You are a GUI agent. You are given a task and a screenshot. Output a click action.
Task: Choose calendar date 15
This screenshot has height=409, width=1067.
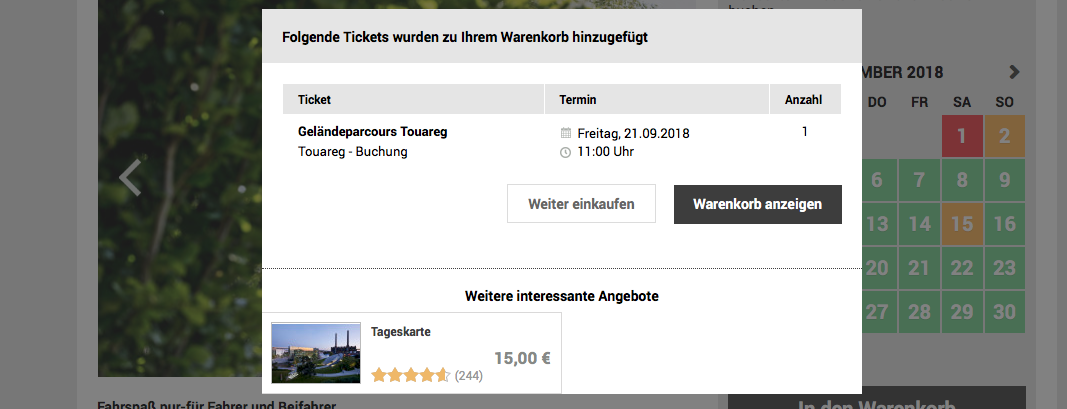(x=962, y=224)
